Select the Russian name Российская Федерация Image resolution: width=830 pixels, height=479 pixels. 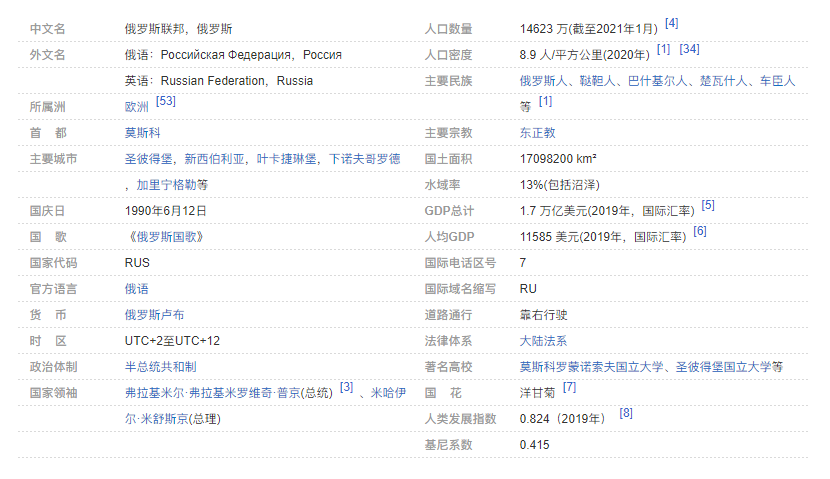point(226,55)
